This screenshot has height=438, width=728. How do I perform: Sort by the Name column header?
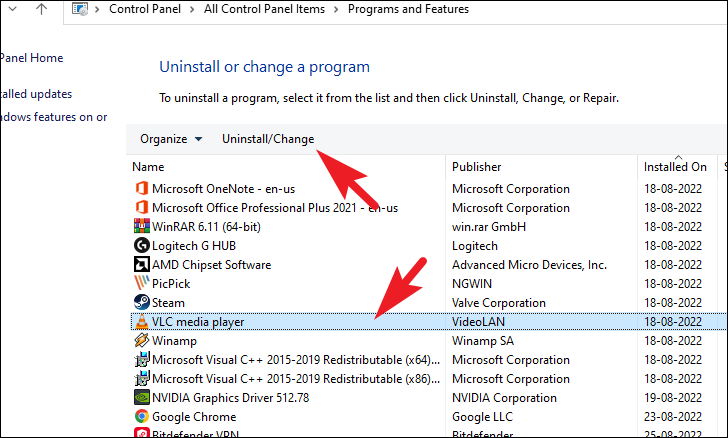[148, 167]
